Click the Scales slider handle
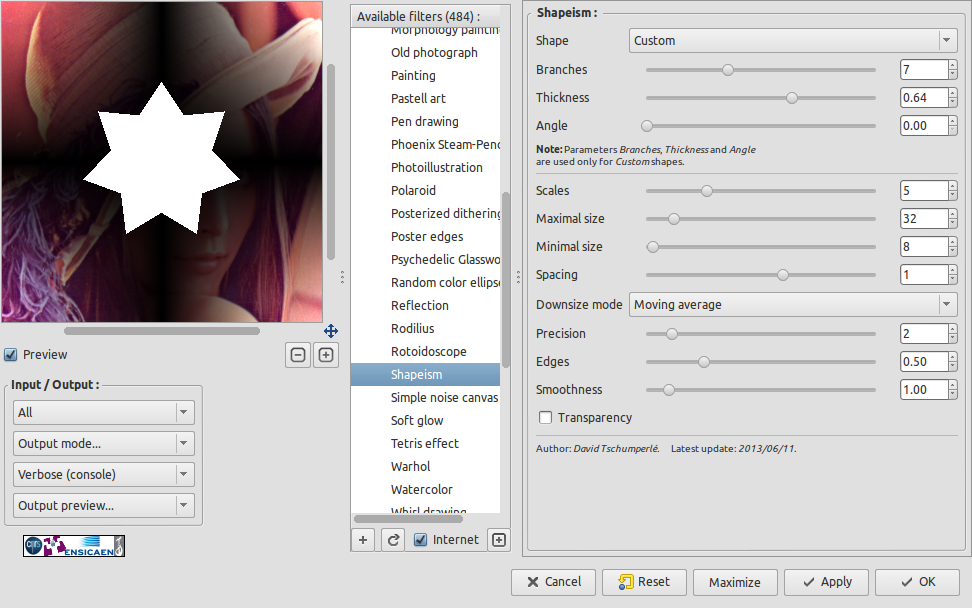Screen dimensions: 972x608 707,191
